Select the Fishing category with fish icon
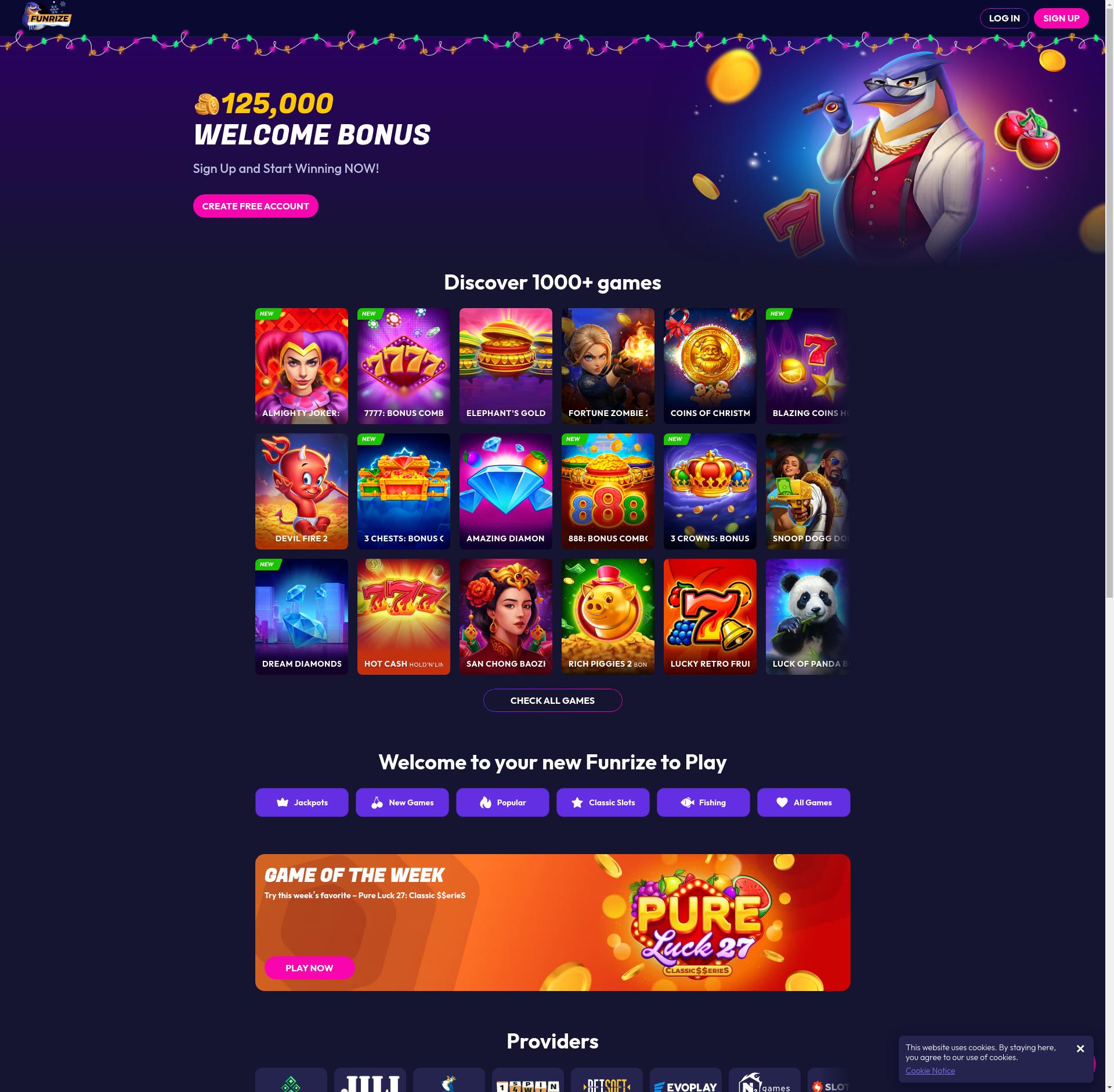 pyautogui.click(x=703, y=802)
